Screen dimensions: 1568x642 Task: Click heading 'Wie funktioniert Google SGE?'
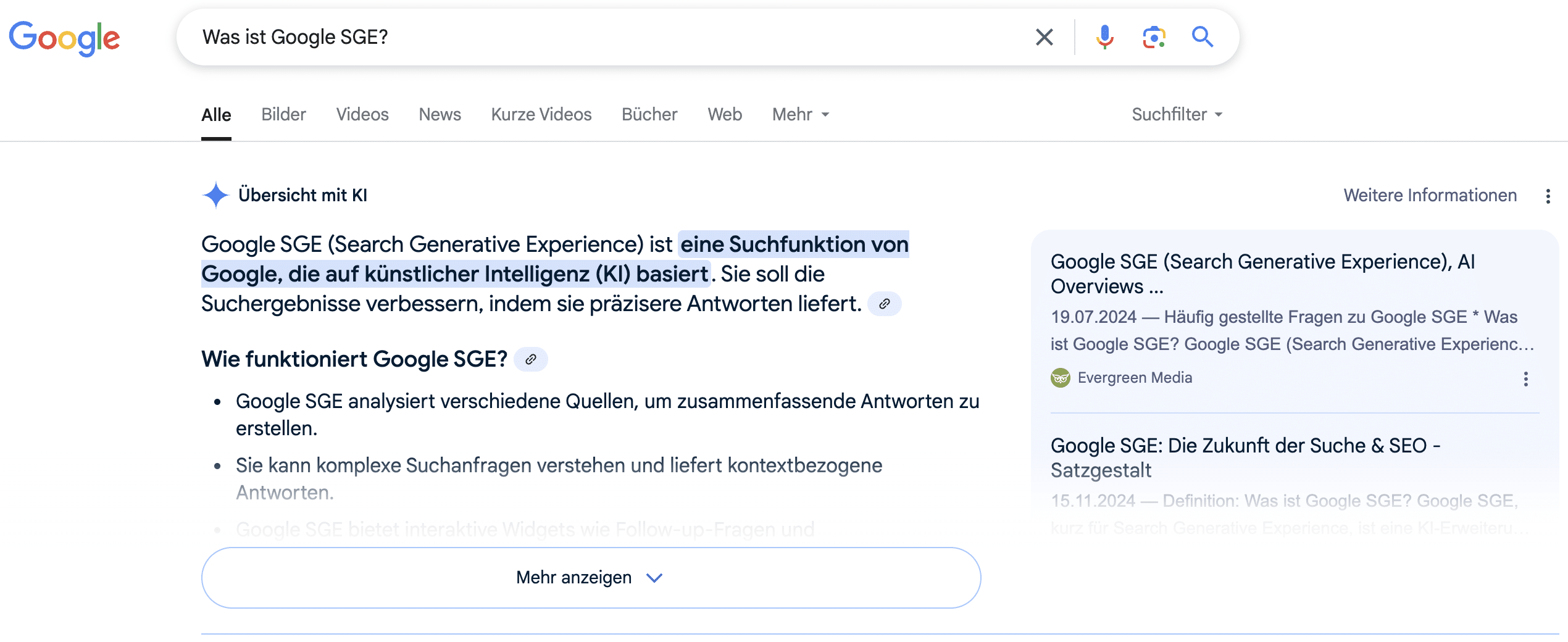(354, 359)
